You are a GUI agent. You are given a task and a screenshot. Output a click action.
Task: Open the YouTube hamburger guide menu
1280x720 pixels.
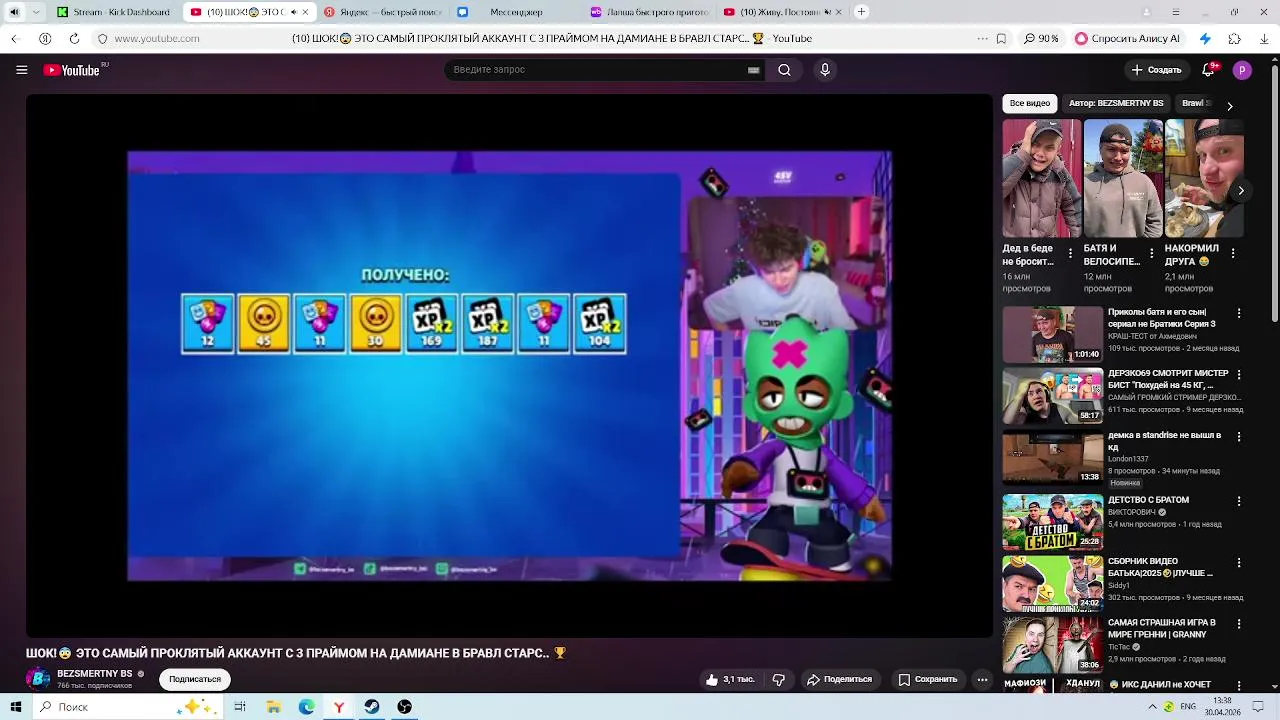coord(21,70)
